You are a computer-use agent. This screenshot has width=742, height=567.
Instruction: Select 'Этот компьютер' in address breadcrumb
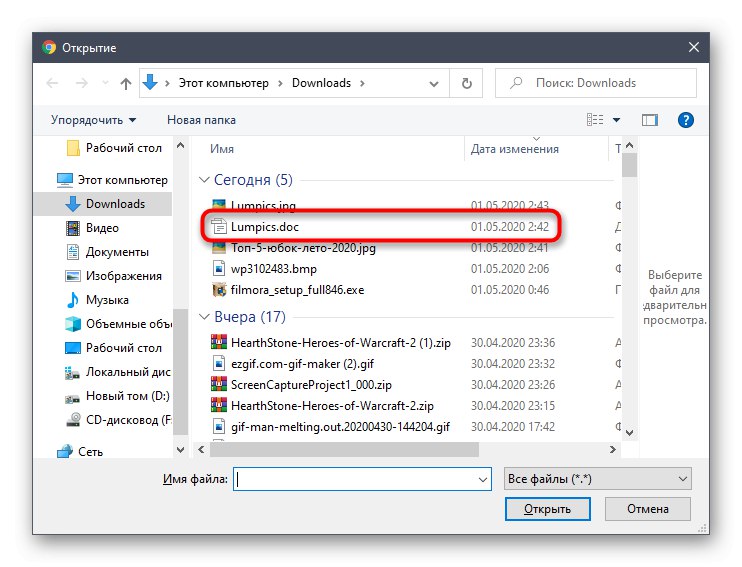point(223,83)
